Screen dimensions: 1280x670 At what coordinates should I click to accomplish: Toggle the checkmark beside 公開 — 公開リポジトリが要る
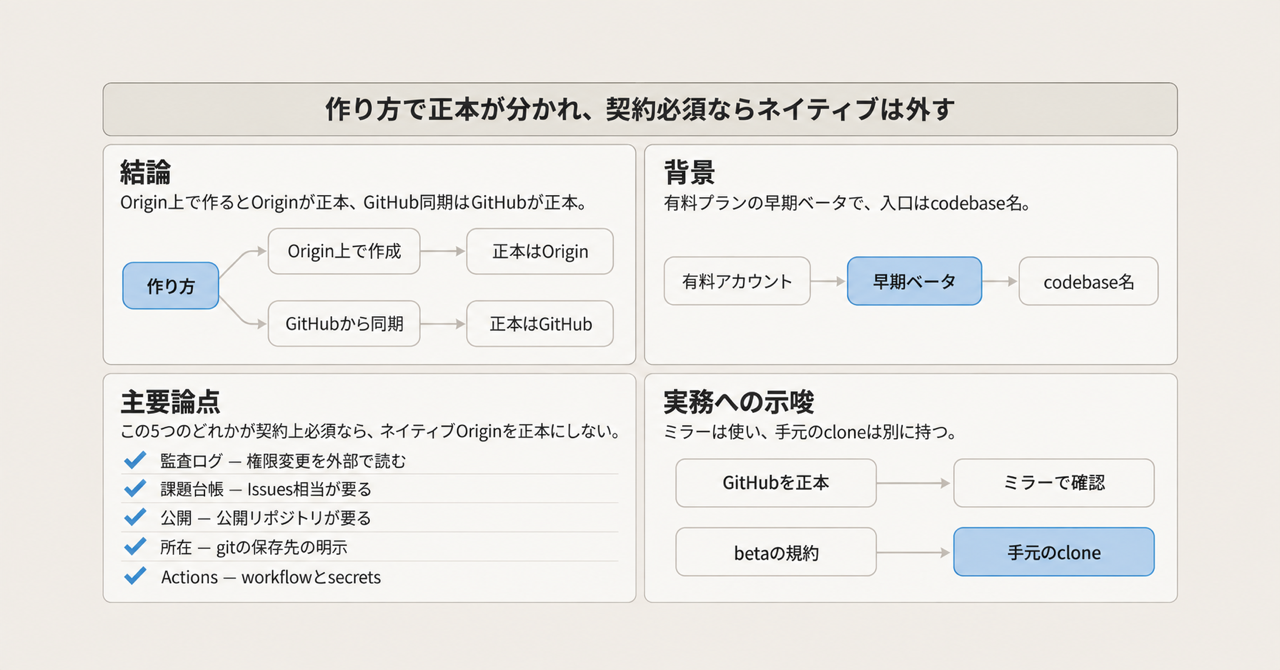point(134,517)
